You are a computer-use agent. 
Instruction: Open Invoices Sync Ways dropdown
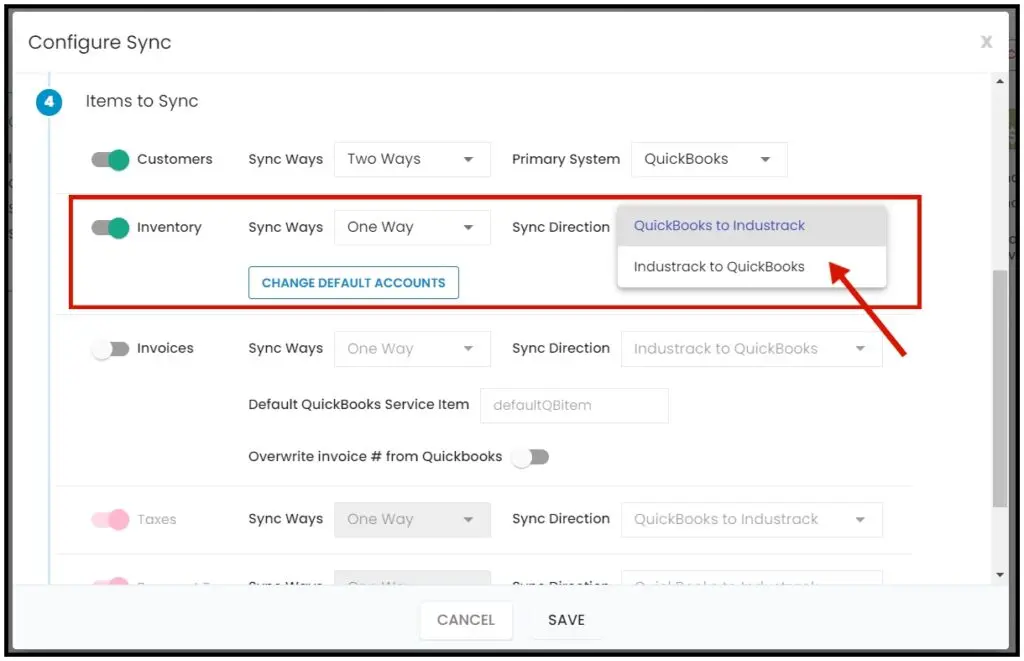click(412, 349)
